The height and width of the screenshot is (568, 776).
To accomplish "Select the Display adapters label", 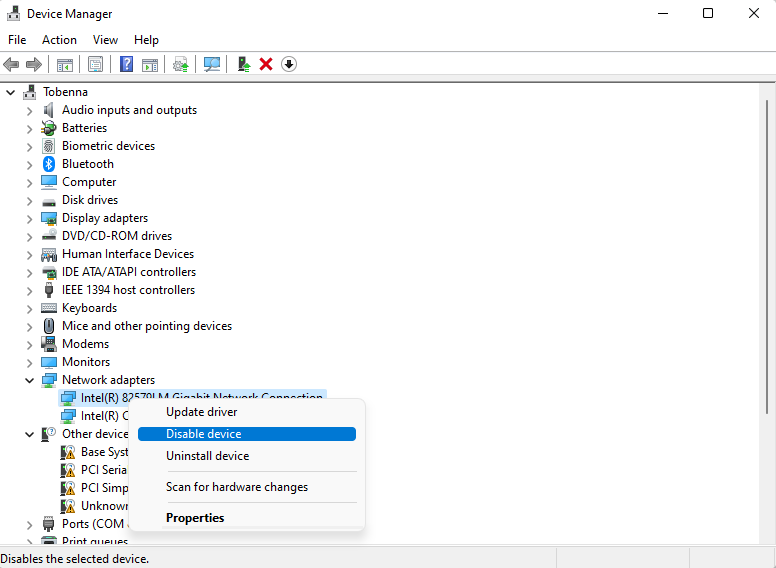I will coord(105,218).
